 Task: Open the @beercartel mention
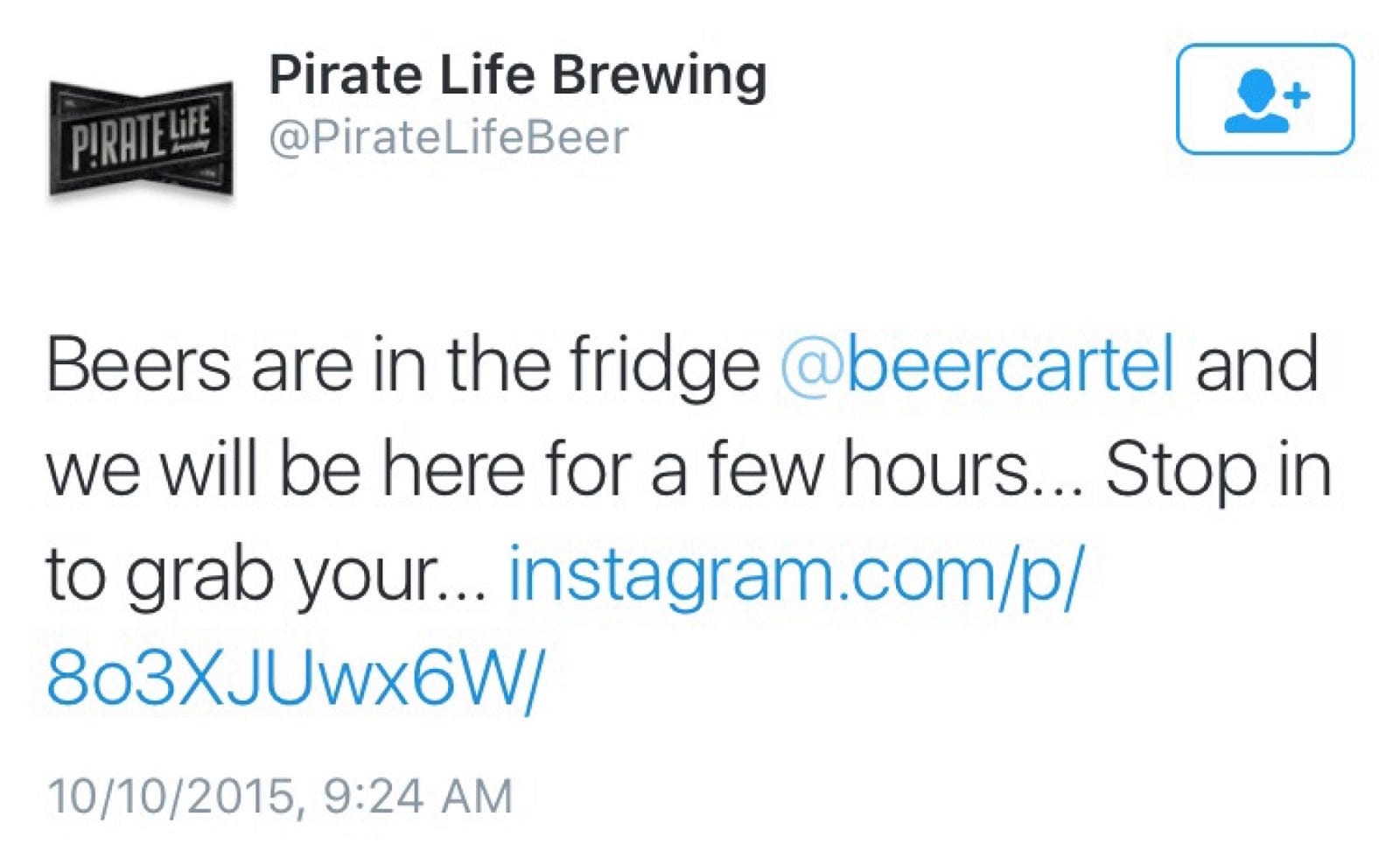pos(976,364)
